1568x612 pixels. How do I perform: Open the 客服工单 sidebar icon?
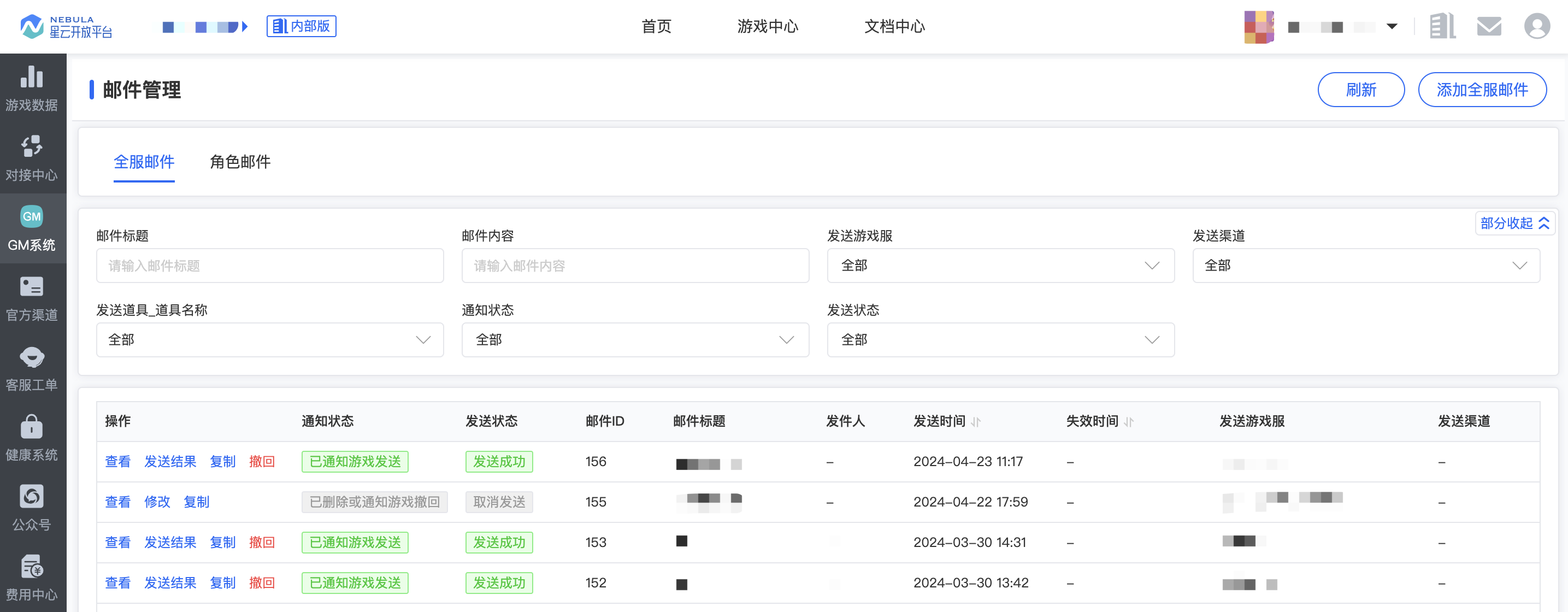[x=32, y=357]
